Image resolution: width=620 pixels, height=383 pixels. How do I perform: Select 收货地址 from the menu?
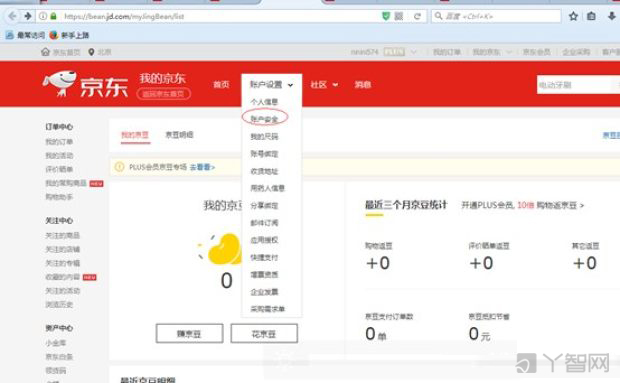point(264,171)
